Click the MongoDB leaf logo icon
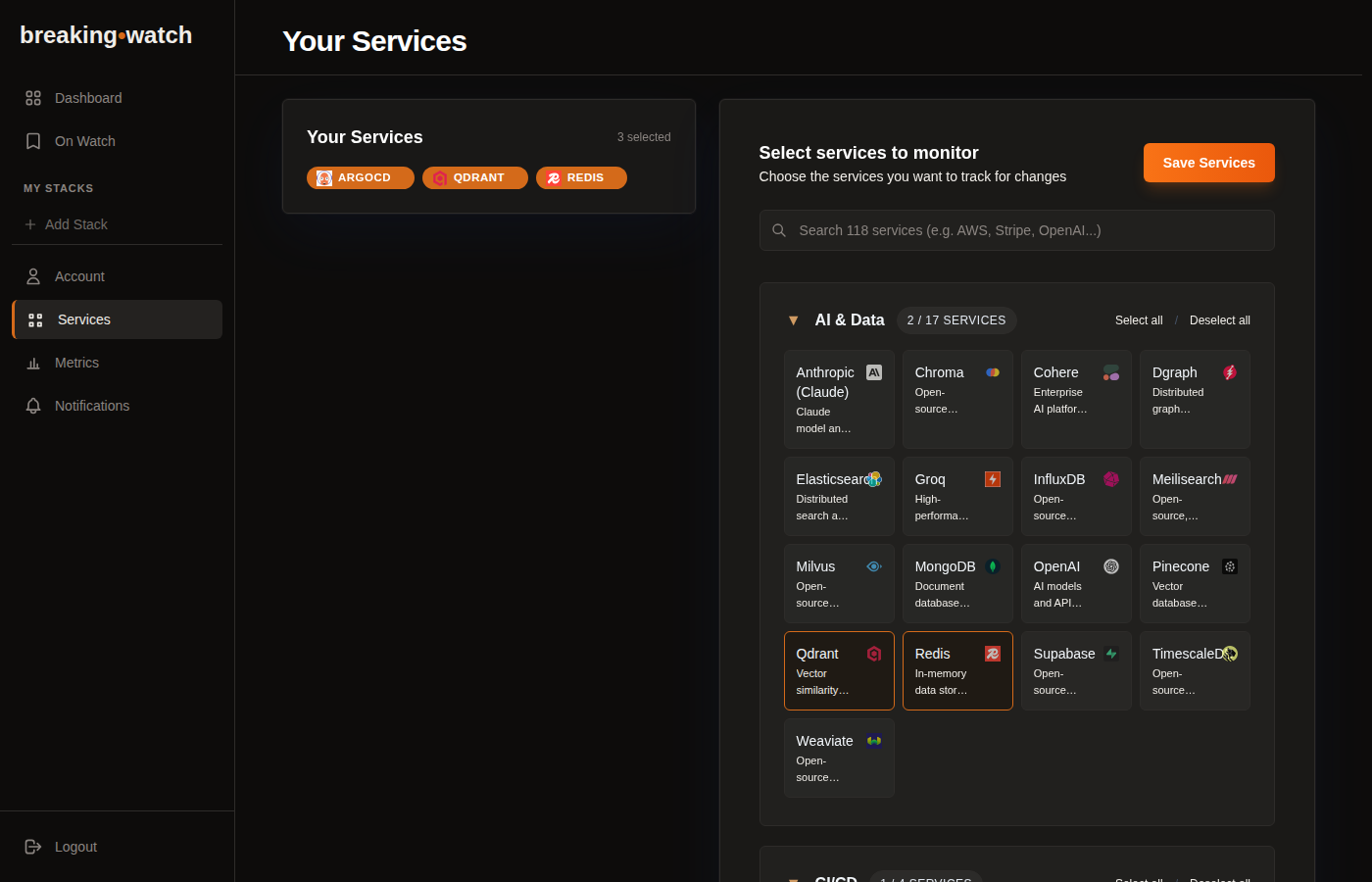Screen dimensions: 1372x882 [x=993, y=566]
